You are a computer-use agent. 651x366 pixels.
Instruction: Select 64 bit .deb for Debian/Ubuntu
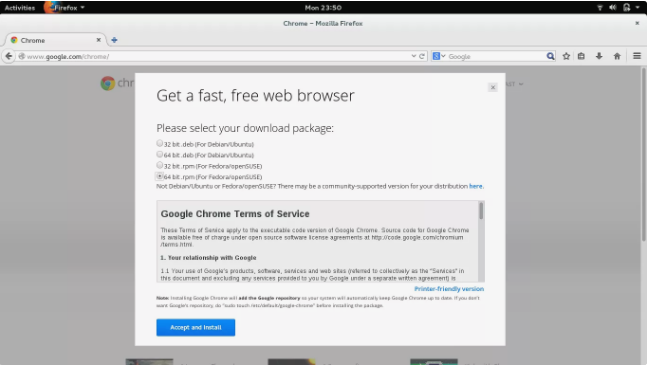coord(159,154)
